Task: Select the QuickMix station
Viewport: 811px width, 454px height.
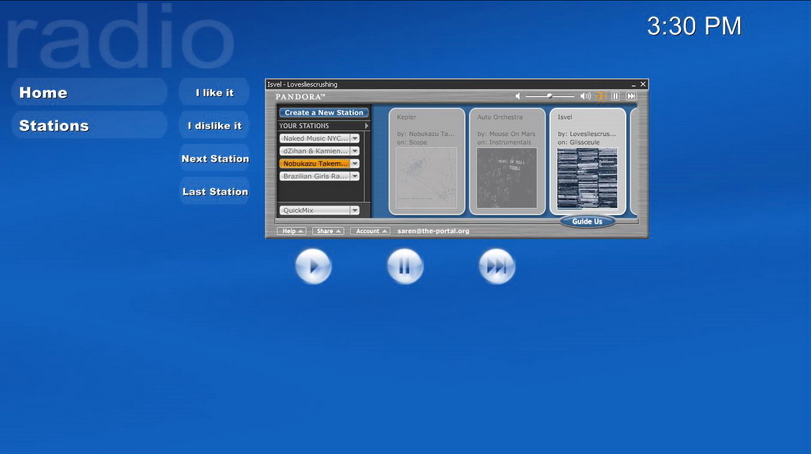Action: [x=315, y=210]
